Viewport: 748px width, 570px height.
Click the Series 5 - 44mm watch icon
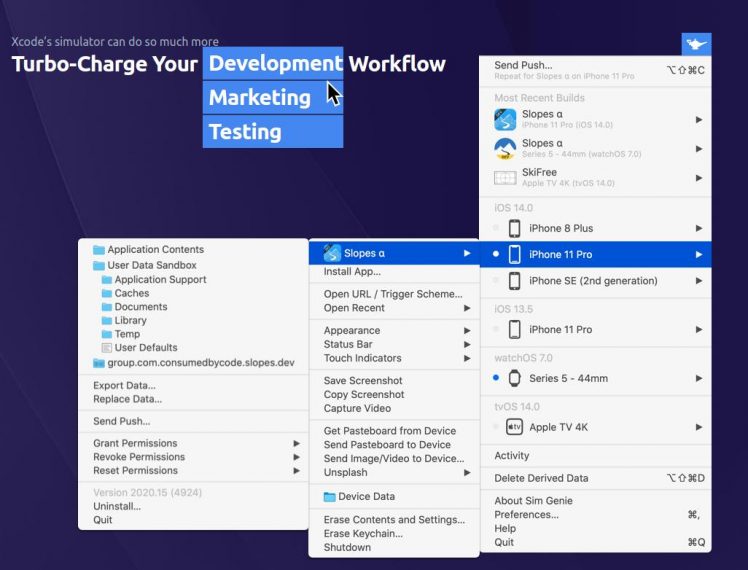click(x=515, y=378)
